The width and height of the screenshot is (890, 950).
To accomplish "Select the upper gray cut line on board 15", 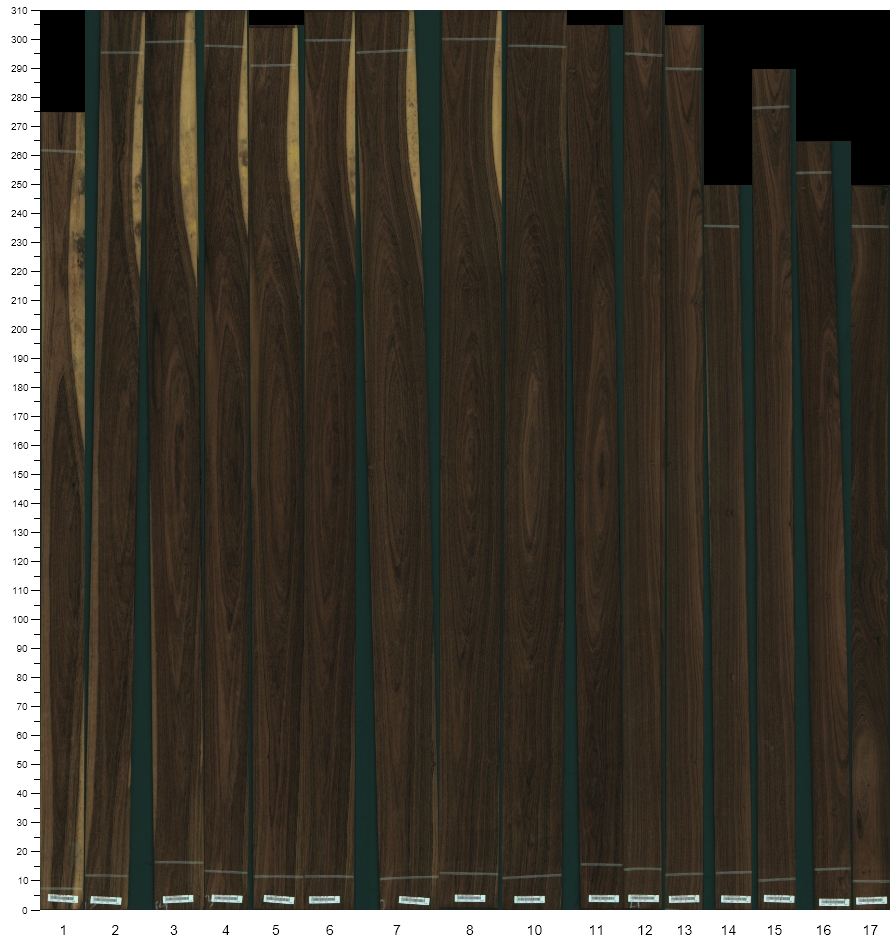I will coord(771,107).
